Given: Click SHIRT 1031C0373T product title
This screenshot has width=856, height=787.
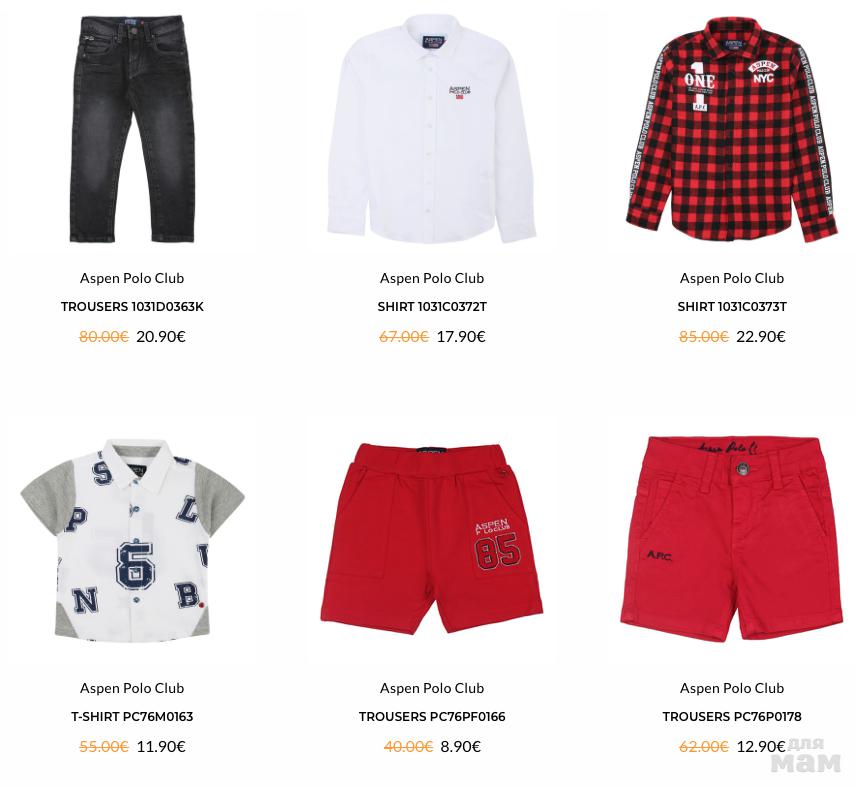Looking at the screenshot, I should (x=732, y=307).
